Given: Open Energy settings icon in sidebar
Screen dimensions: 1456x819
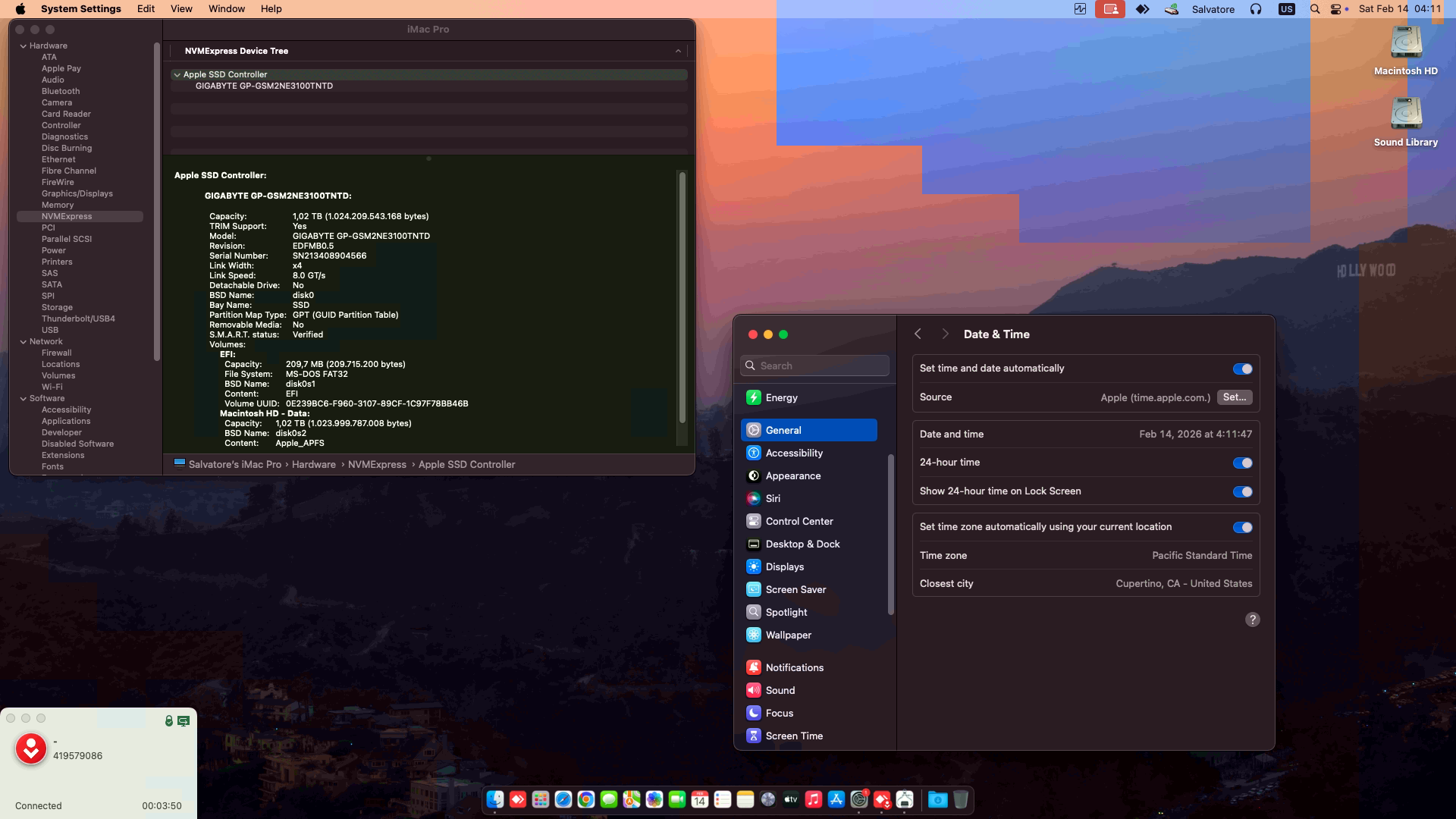Looking at the screenshot, I should [753, 397].
